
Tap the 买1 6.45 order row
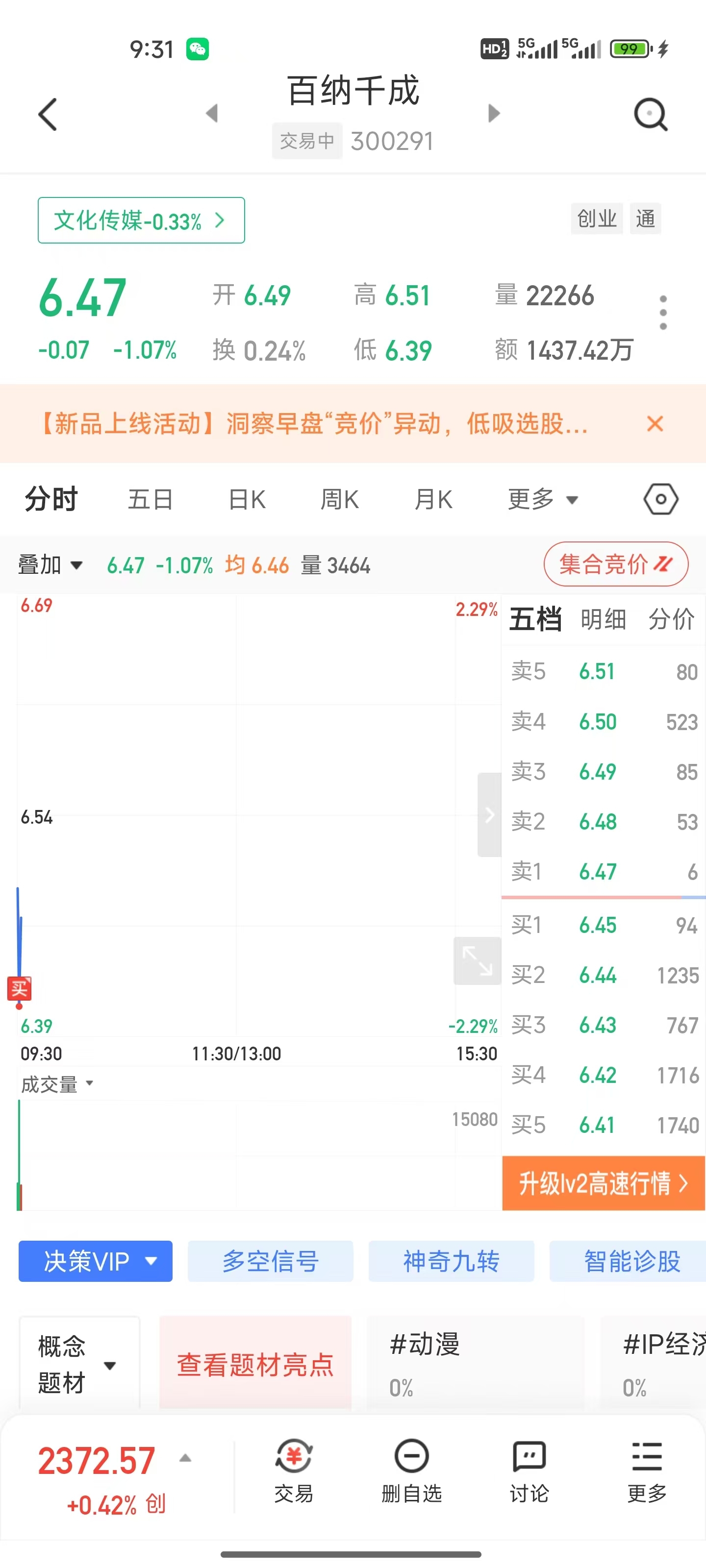point(603,925)
